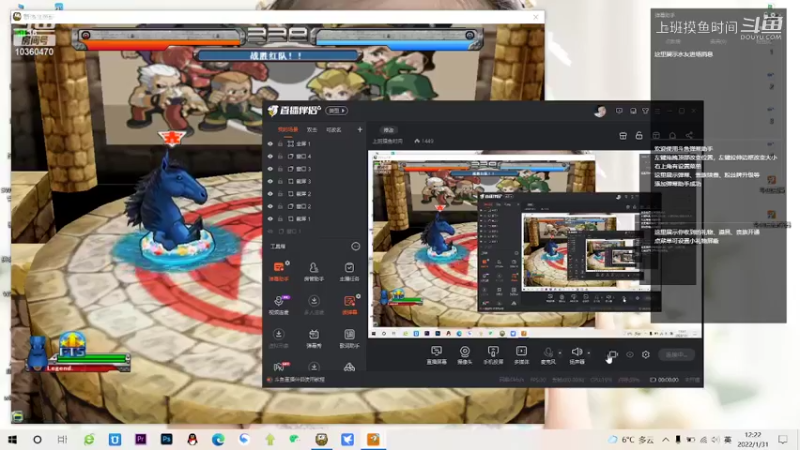Open the 多人连麦 tool icon

click(x=314, y=305)
